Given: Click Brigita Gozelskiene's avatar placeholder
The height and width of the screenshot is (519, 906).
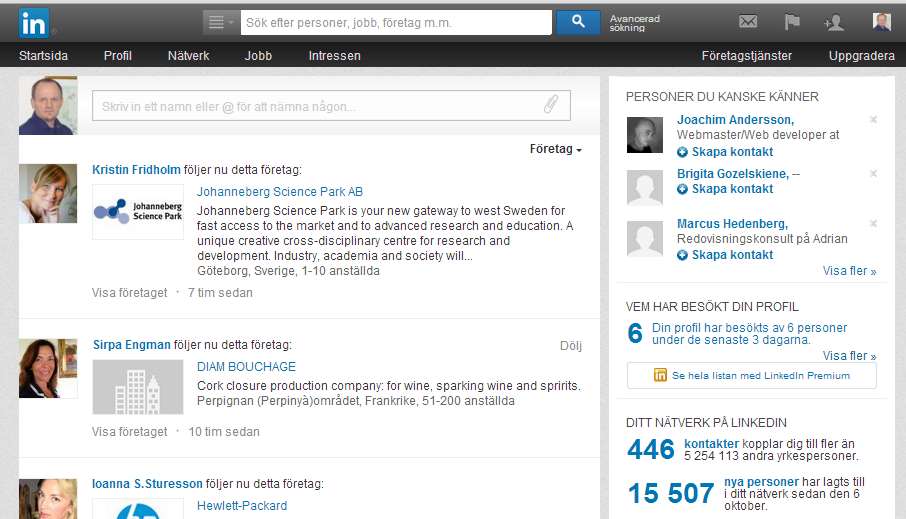Looking at the screenshot, I should pos(645,188).
